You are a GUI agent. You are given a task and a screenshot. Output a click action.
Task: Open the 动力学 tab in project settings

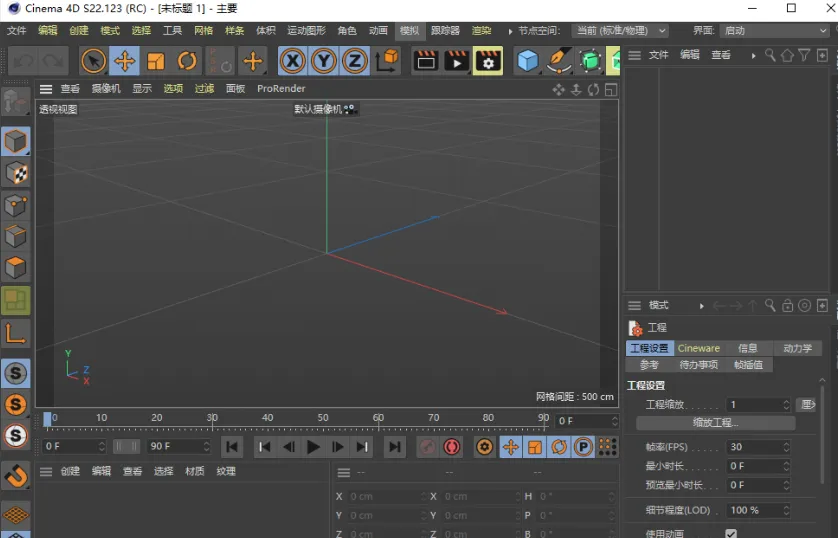797,348
